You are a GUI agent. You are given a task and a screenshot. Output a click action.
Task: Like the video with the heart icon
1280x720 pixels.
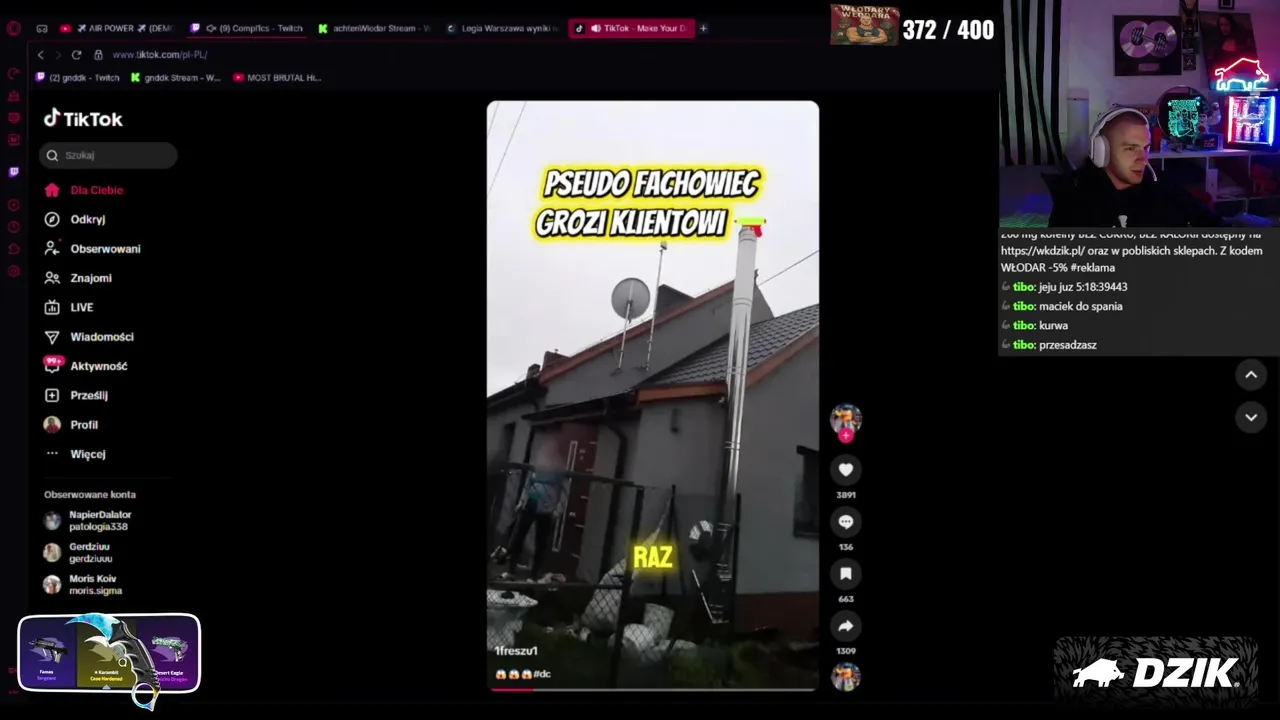(846, 470)
